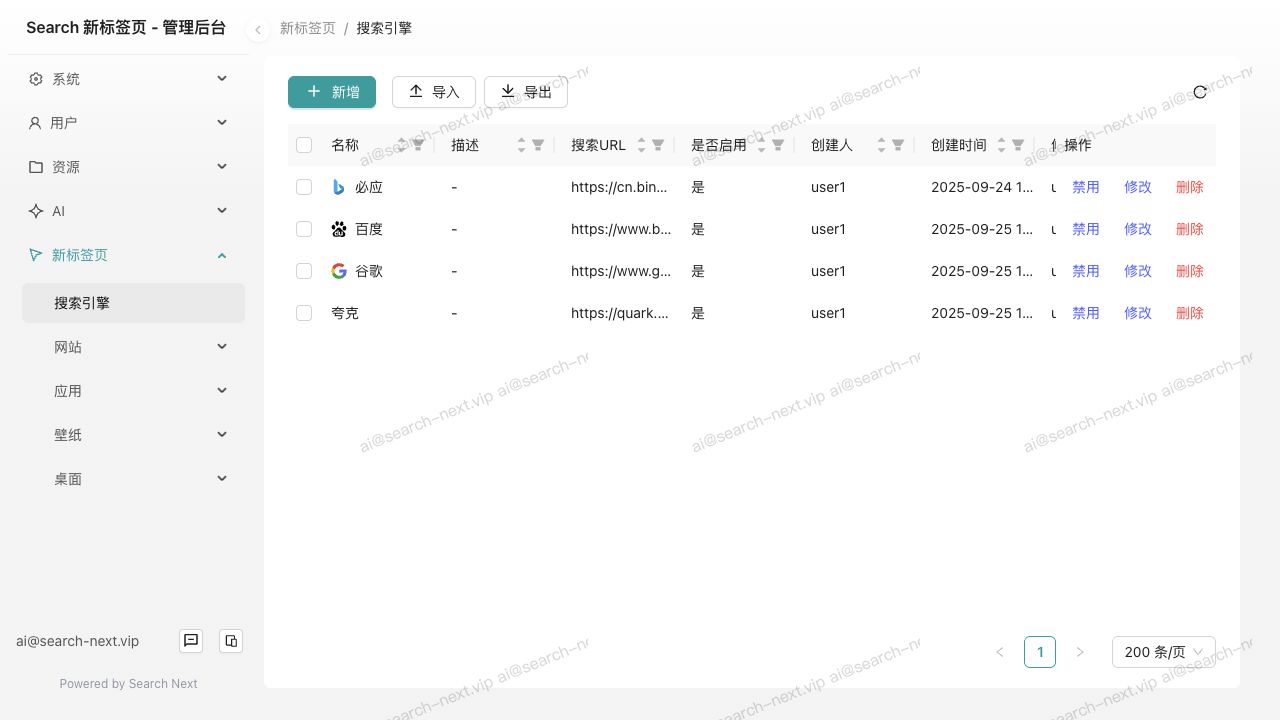Viewport: 1280px width, 720px height.
Task: Open the 网站 menu item
Action: pos(133,347)
